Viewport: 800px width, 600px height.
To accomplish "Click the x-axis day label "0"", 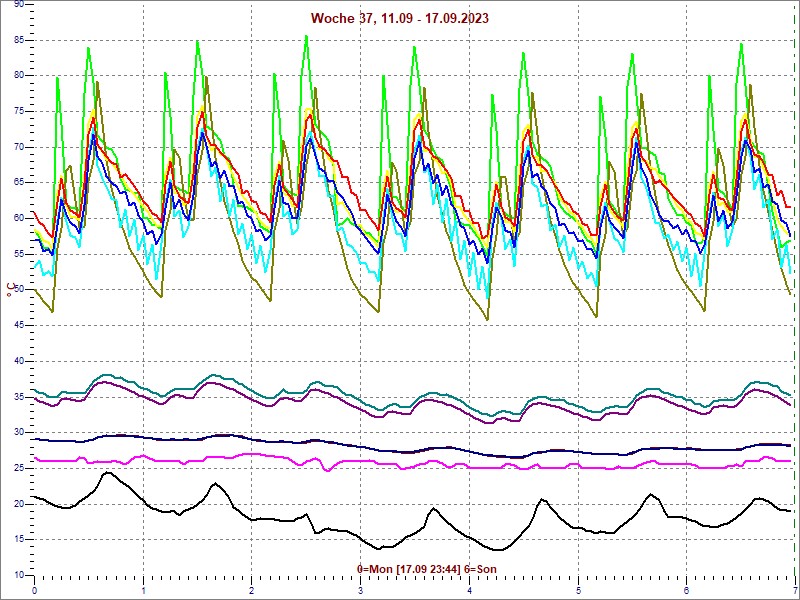I will pos(35,591).
